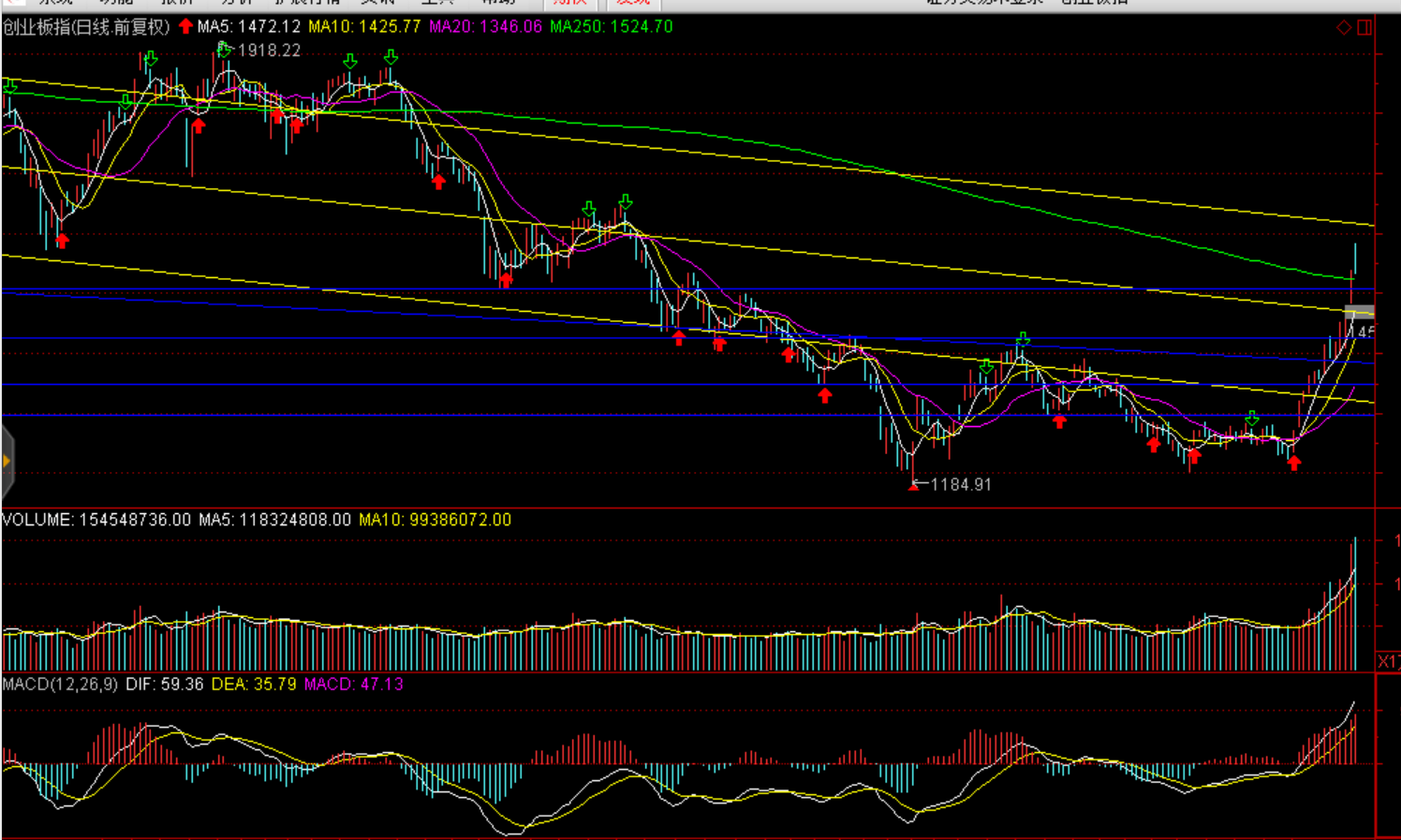Click the gray current price marker on axis
Screen dimensions: 1401x840
pos(1360,312)
